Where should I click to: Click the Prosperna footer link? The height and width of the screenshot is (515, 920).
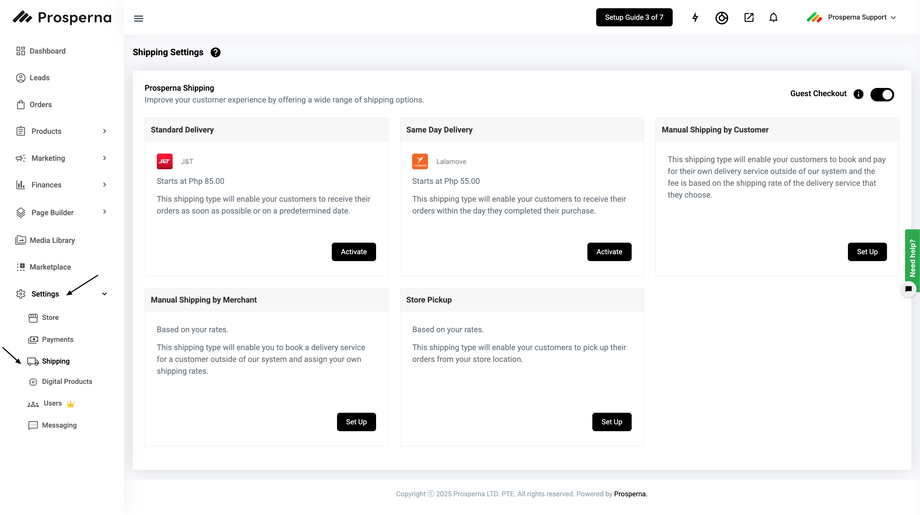(x=630, y=494)
